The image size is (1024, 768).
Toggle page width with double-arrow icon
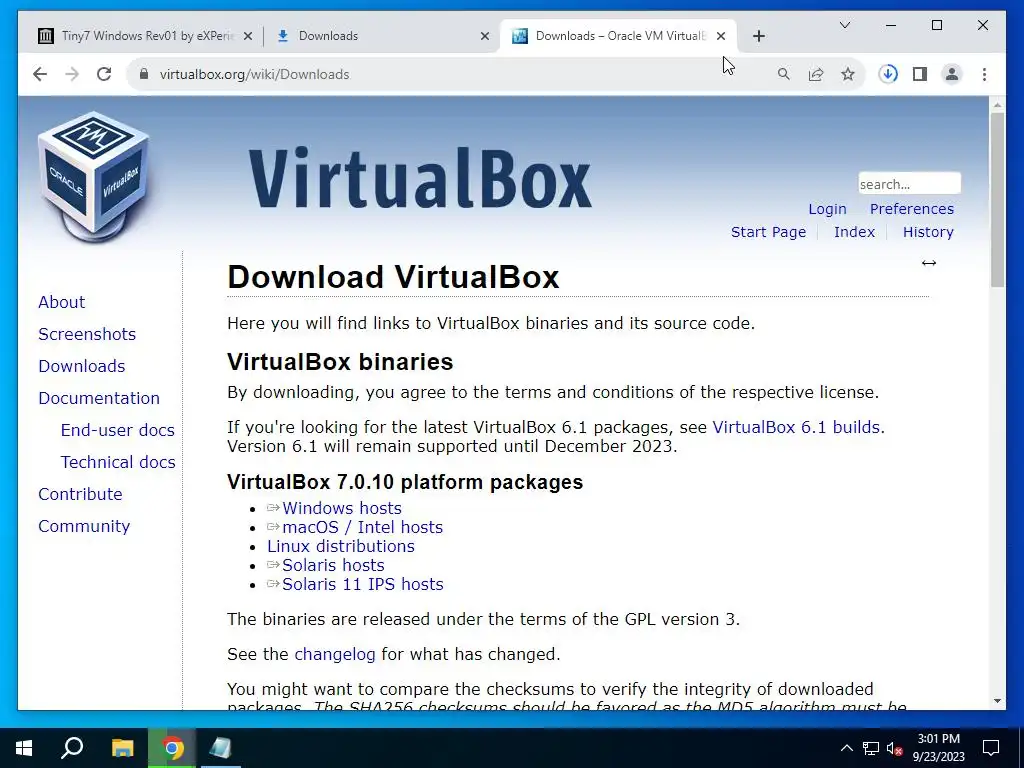(x=929, y=263)
